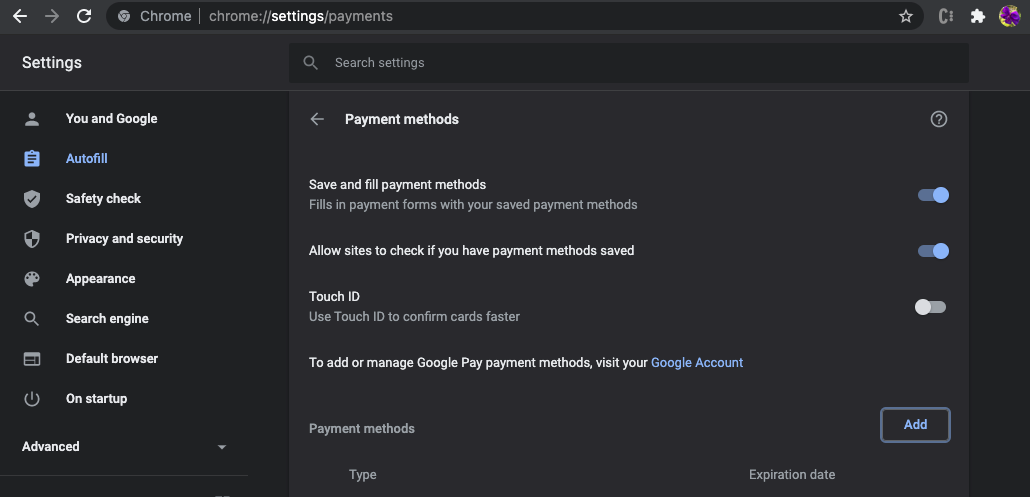Go to On startup settings
The image size is (1030, 497).
[96, 399]
